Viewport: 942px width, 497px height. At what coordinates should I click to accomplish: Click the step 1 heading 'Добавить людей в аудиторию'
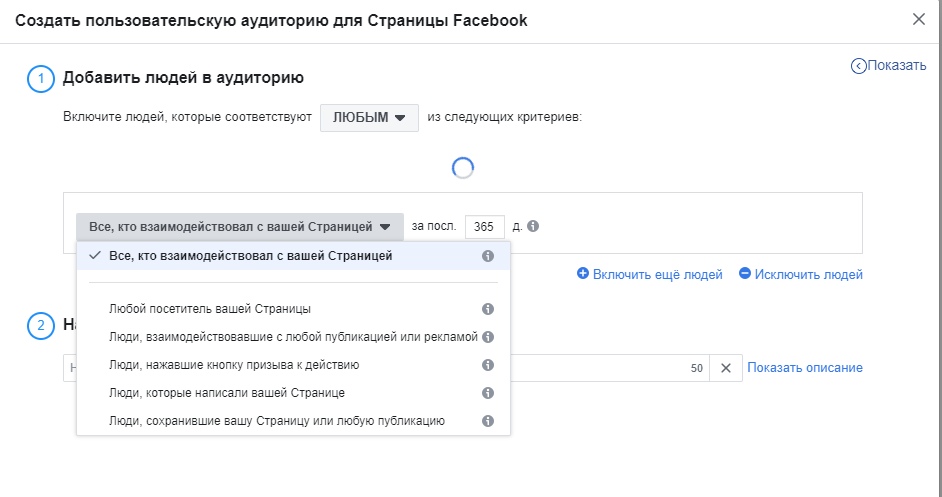[183, 78]
